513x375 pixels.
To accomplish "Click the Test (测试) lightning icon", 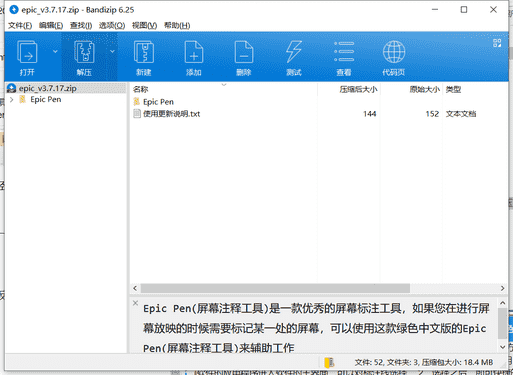I will [x=294, y=52].
